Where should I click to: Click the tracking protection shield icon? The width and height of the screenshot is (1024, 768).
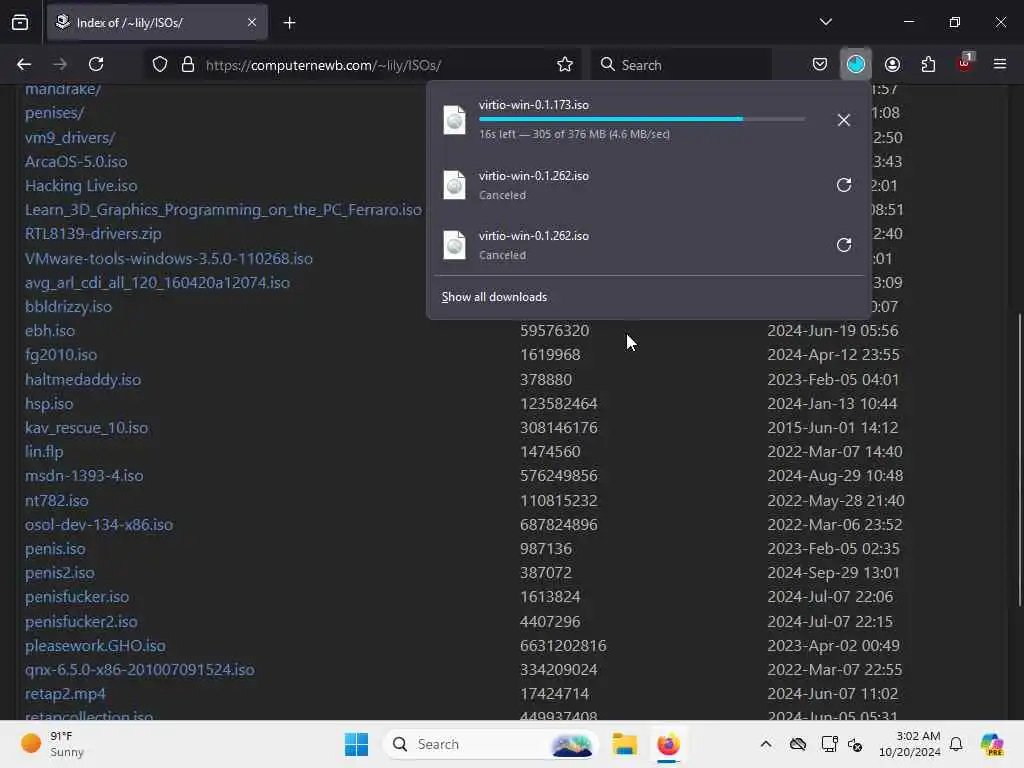pyautogui.click(x=160, y=65)
